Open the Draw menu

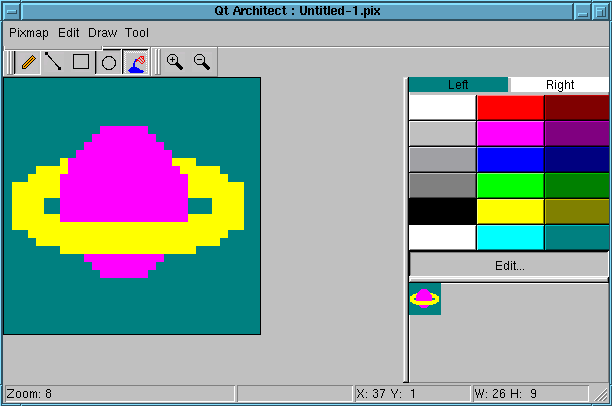click(x=102, y=33)
